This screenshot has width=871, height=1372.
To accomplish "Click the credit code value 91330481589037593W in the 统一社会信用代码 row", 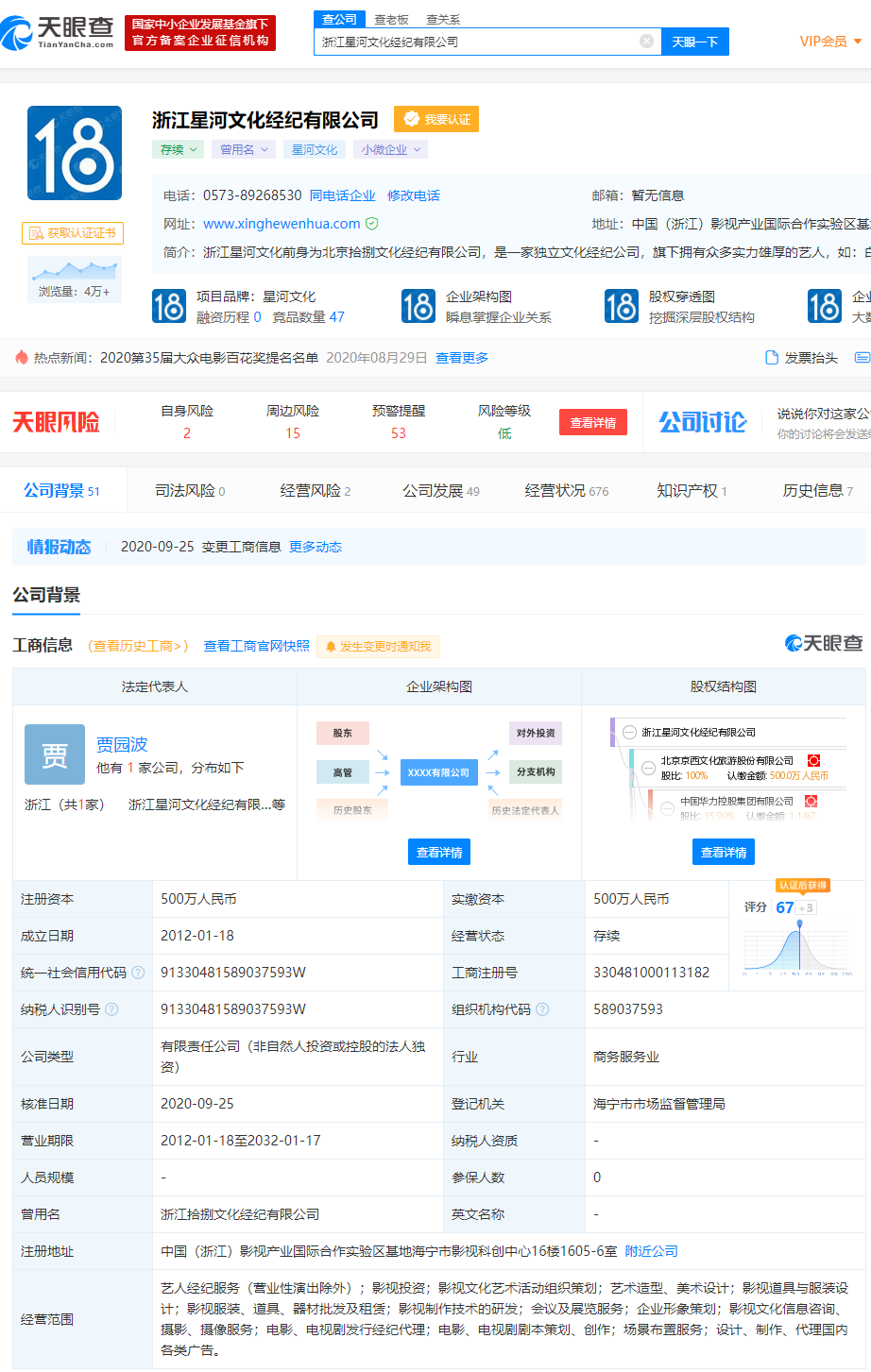I will coord(233,973).
